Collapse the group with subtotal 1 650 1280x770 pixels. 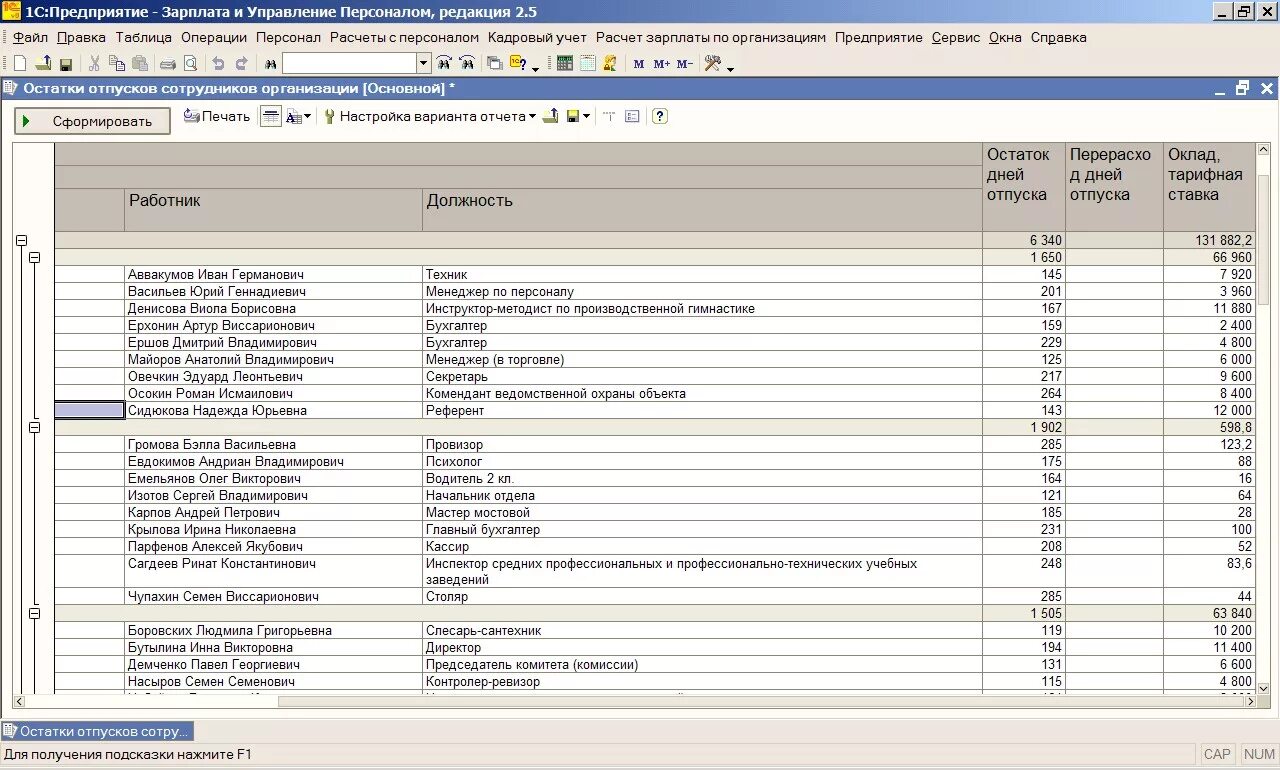click(34, 258)
